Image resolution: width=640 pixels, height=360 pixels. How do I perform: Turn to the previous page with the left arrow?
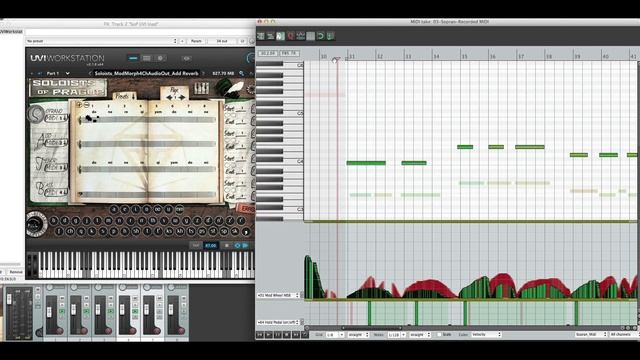tap(169, 98)
